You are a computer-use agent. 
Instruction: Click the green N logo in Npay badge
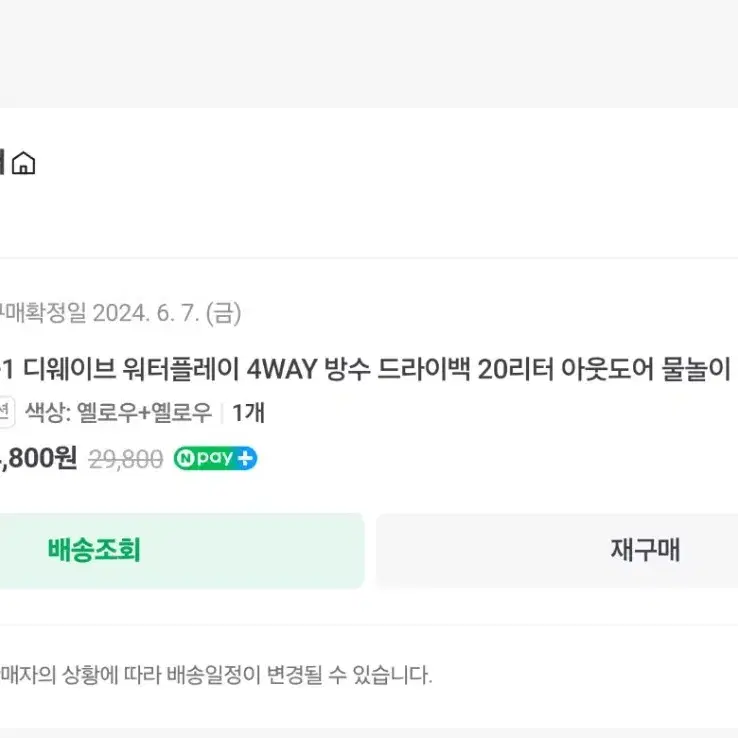(185, 458)
